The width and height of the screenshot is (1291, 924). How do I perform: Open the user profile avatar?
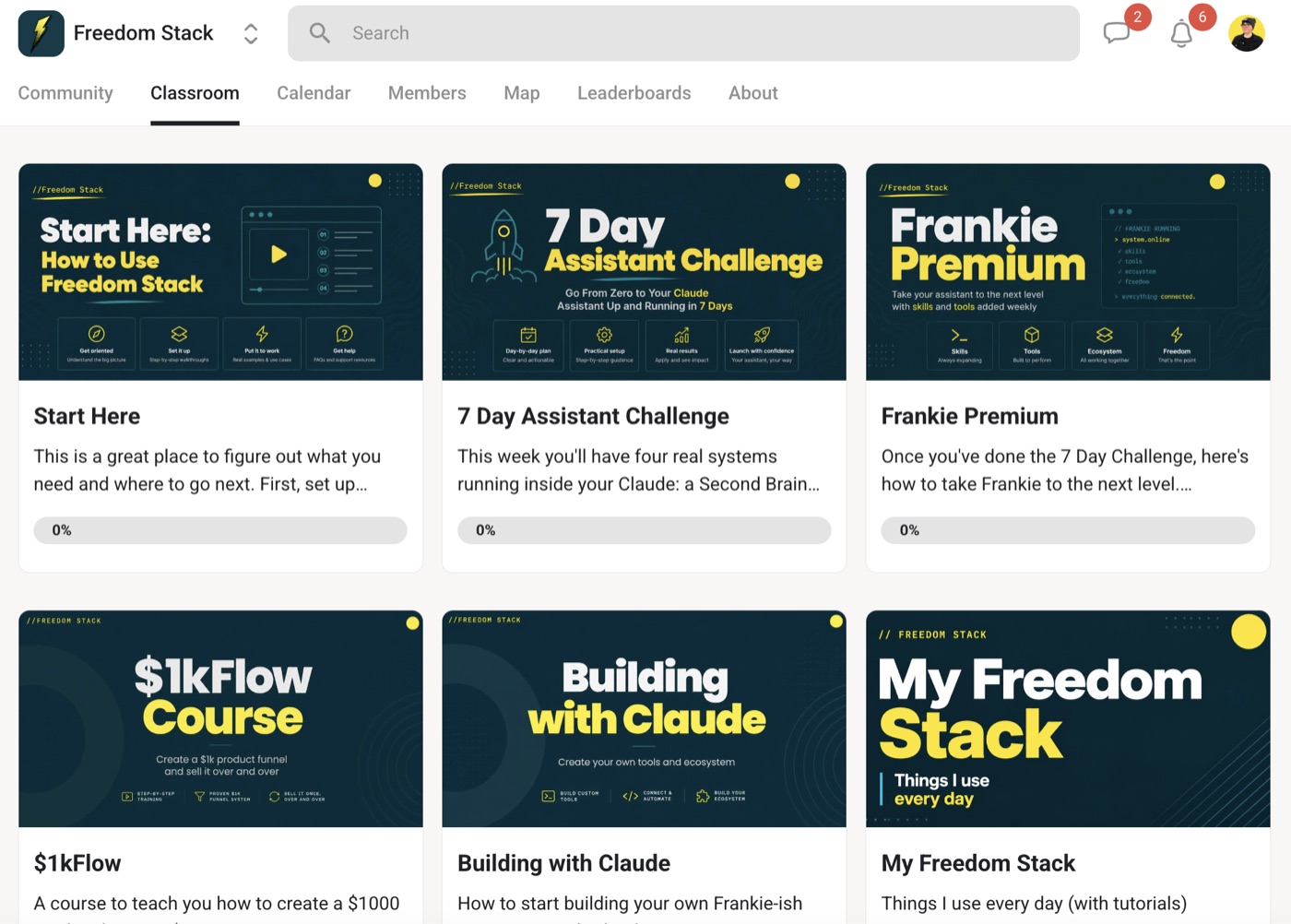pyautogui.click(x=1247, y=33)
